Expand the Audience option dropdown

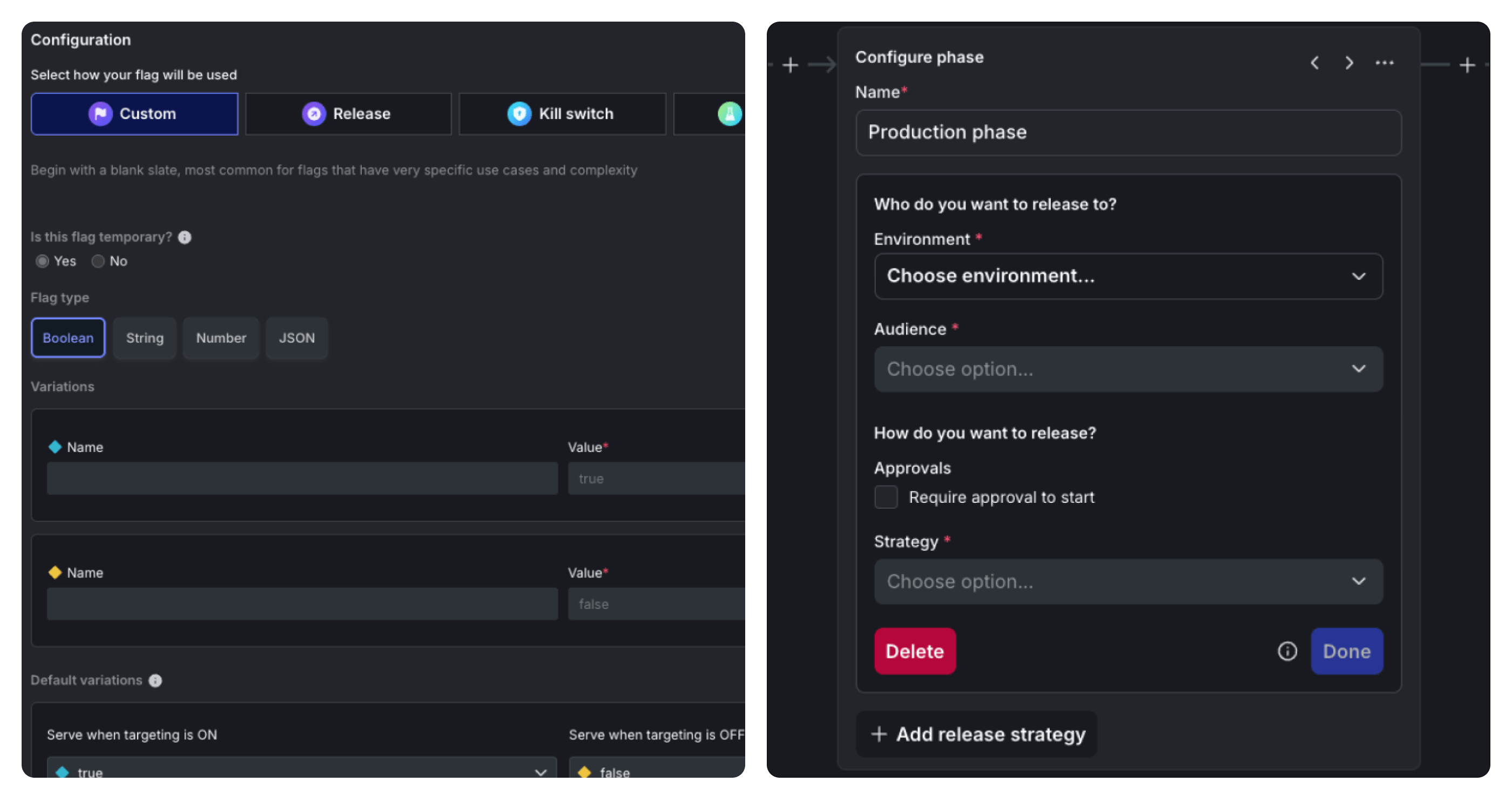tap(1128, 369)
